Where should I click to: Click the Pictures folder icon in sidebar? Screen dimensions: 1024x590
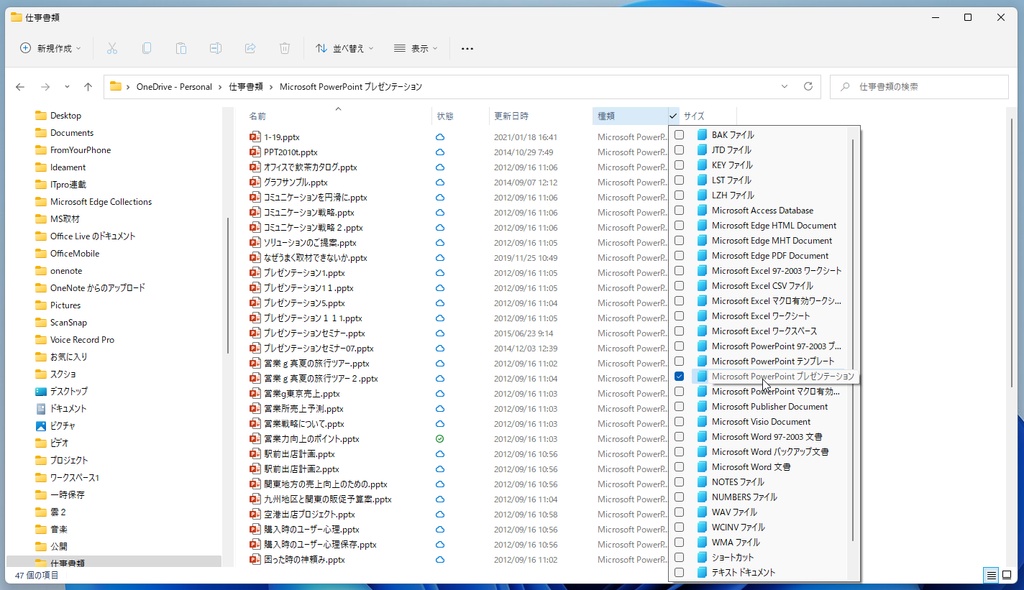click(x=40, y=305)
